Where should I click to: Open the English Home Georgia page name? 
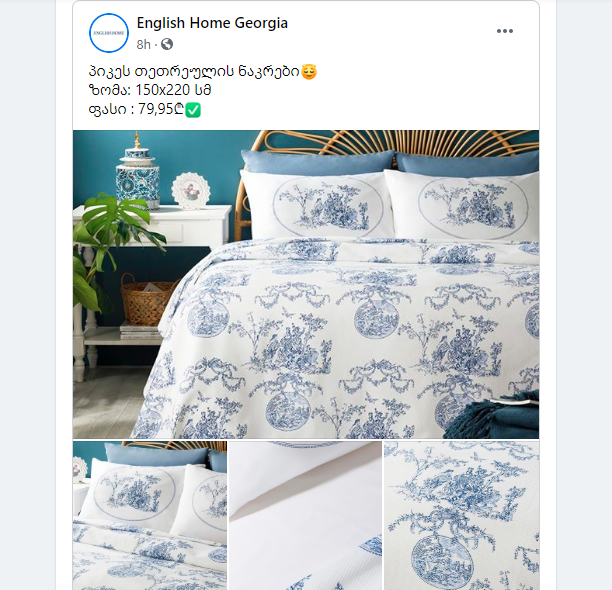click(x=212, y=23)
